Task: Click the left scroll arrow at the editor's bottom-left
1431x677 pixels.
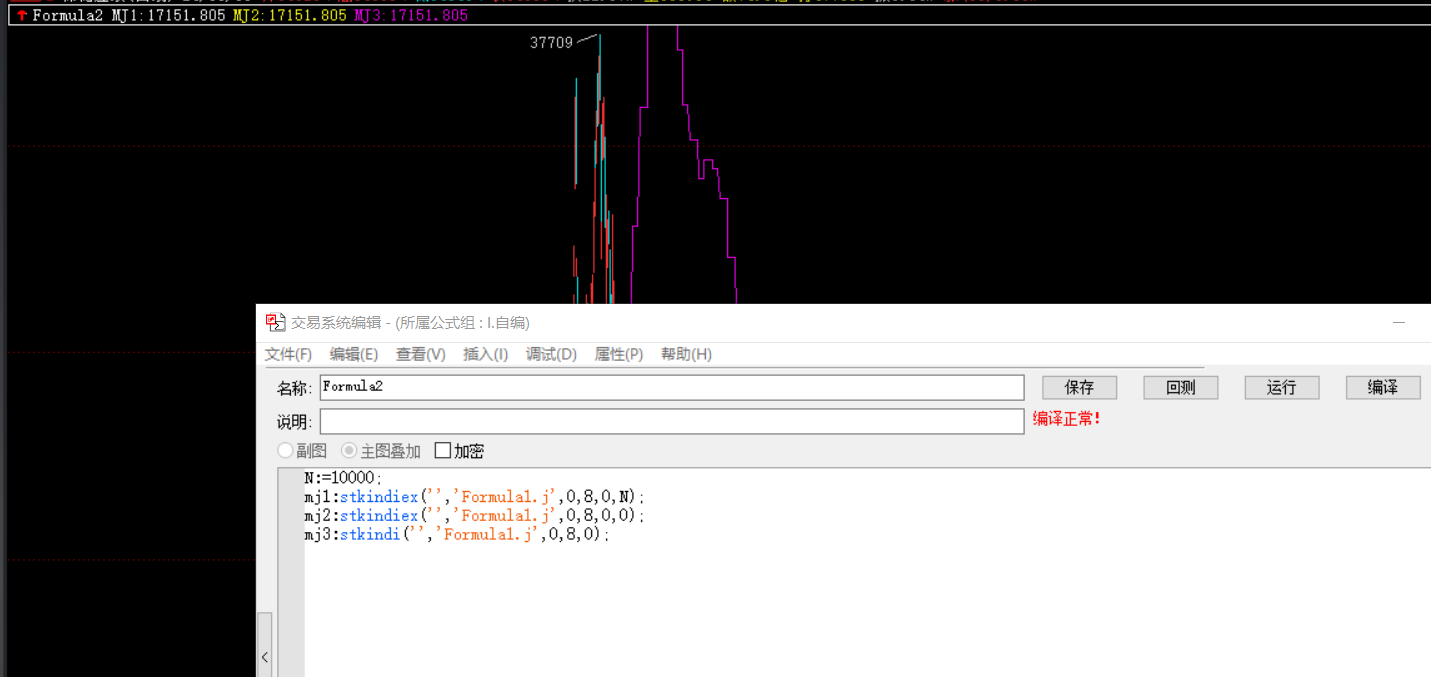Action: (264, 657)
